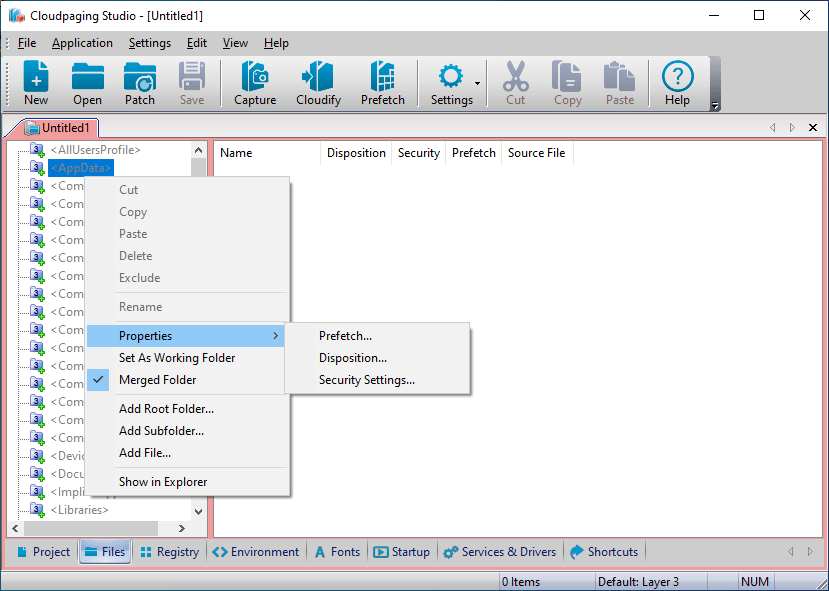The height and width of the screenshot is (591, 829).
Task: Click the tree horizontal scroll left arrow
Action: [15, 528]
